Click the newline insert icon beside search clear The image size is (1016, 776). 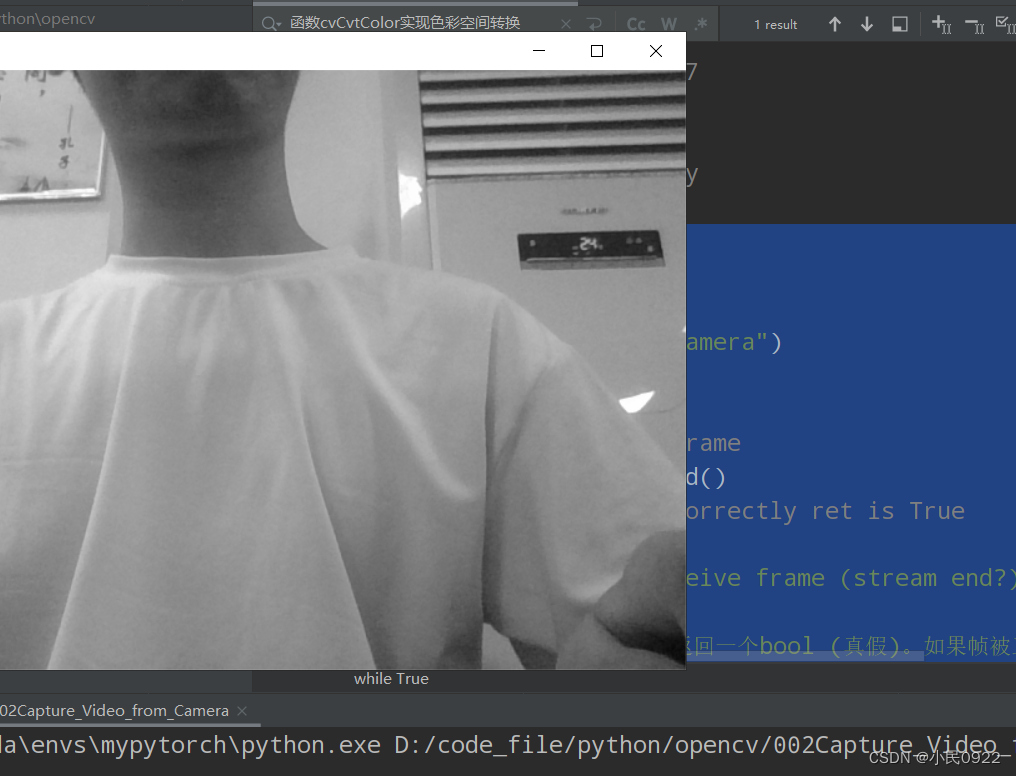point(594,22)
